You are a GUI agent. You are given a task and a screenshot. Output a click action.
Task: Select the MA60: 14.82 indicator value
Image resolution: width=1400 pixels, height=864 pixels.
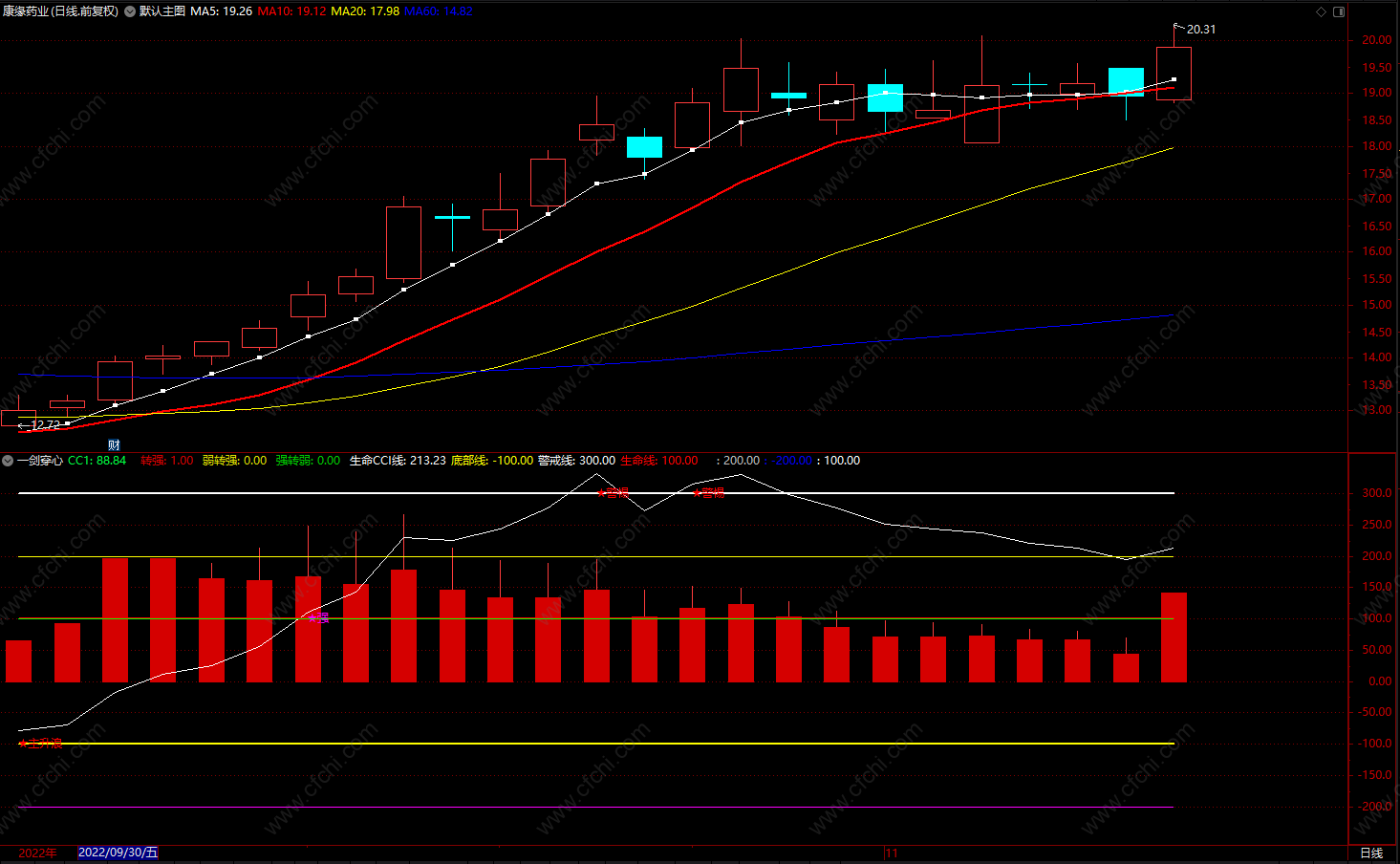(x=438, y=11)
